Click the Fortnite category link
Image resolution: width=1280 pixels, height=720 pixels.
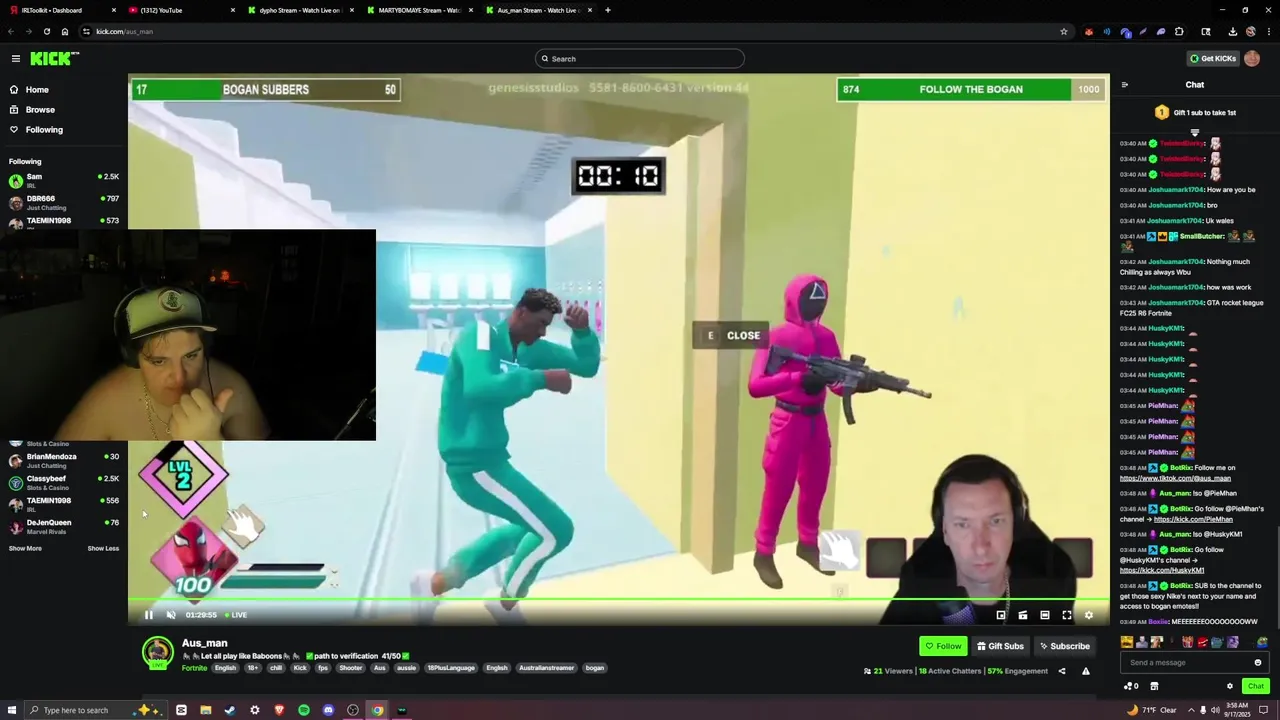tap(194, 668)
